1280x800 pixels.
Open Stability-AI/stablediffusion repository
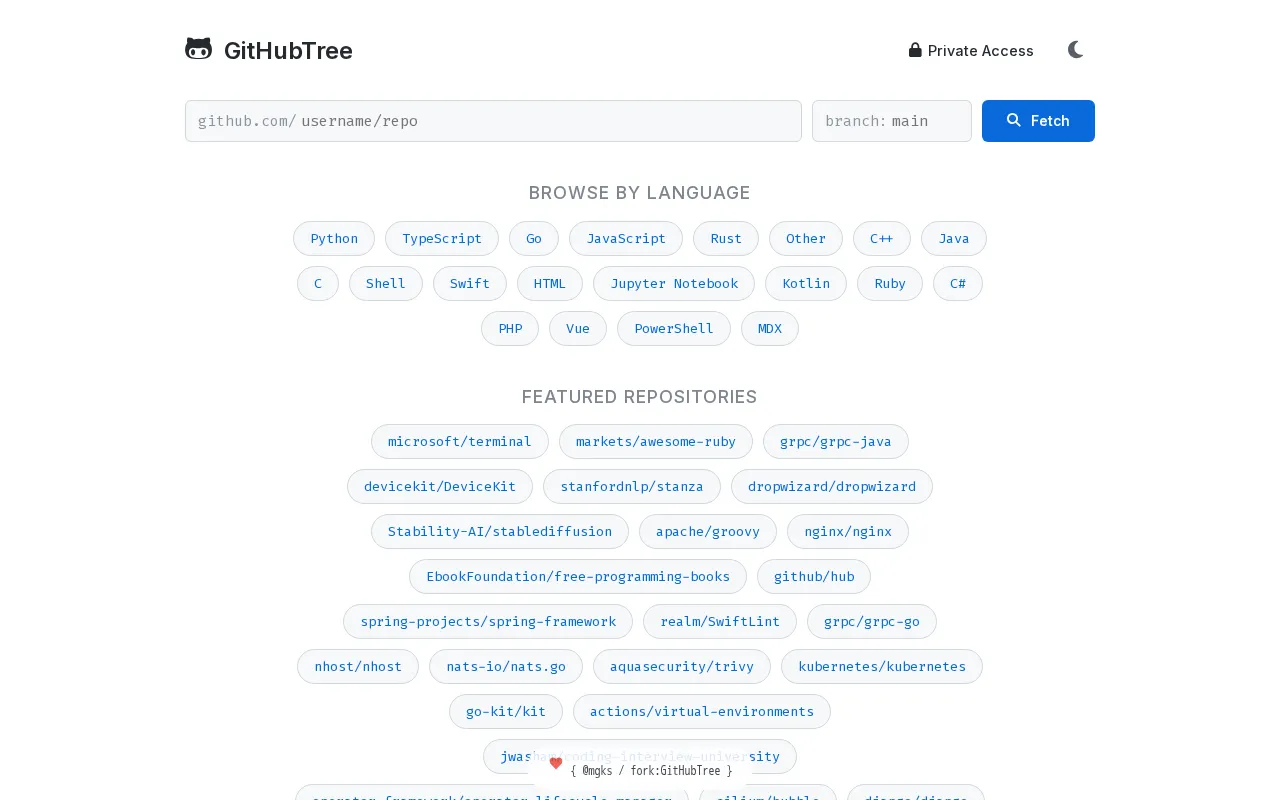click(500, 531)
